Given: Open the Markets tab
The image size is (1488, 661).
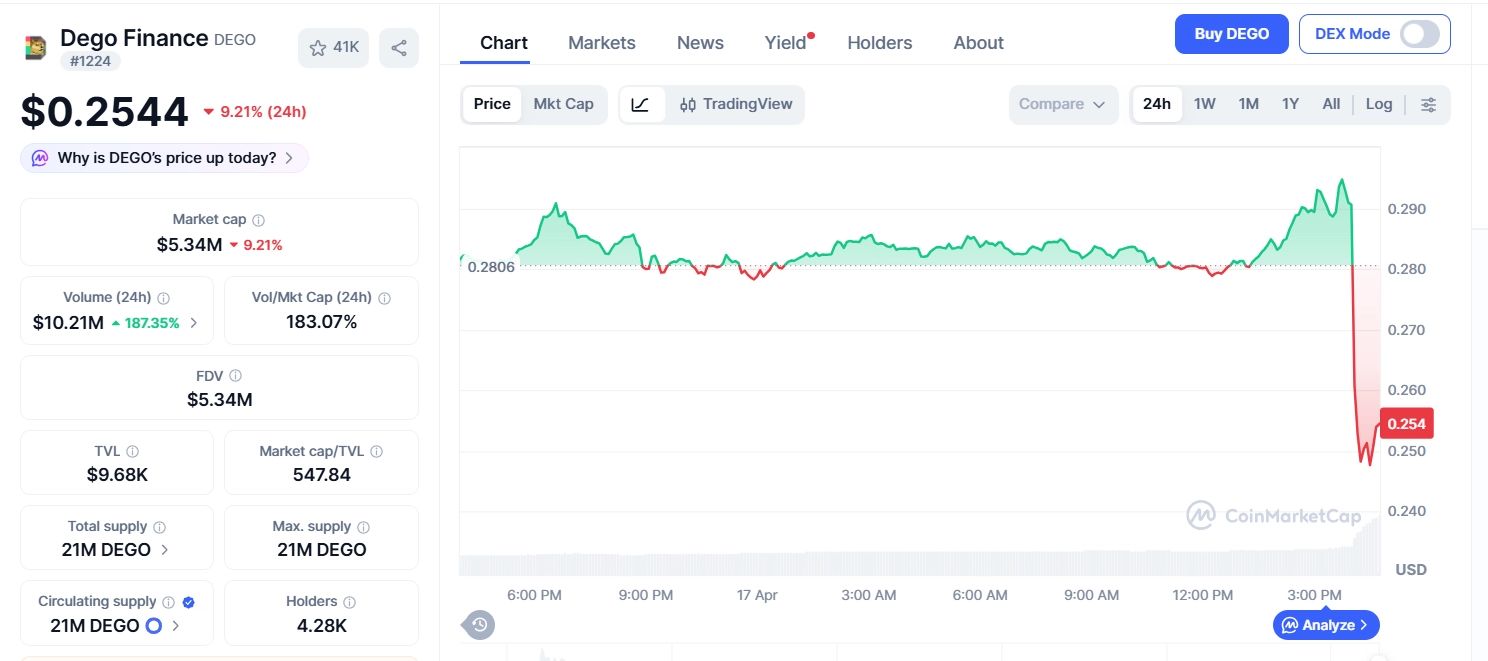Looking at the screenshot, I should 601,43.
